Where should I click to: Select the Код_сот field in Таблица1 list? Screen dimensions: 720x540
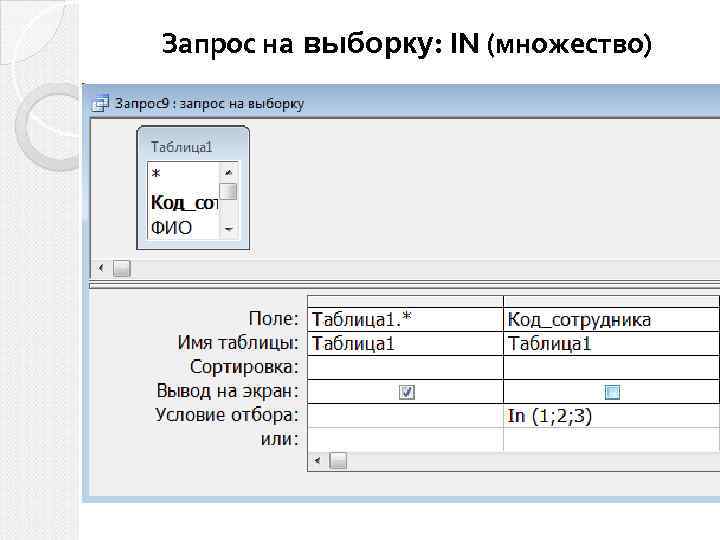pos(184,202)
